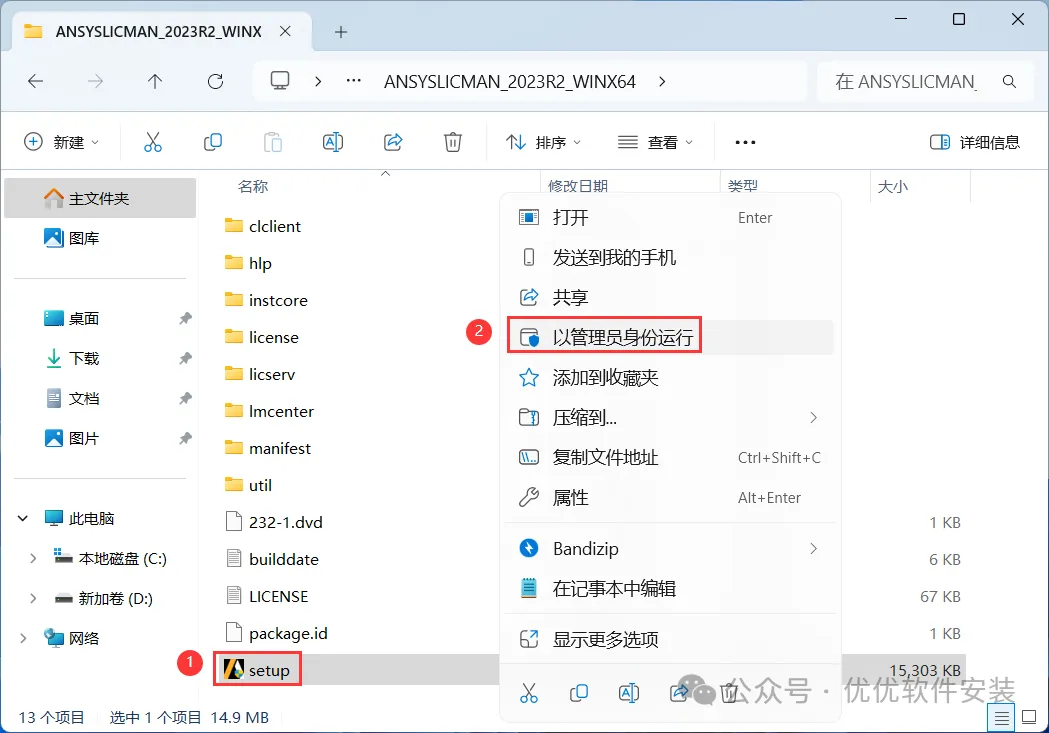Click ANSYSLICMAN_2023R2_WINX64 in the address bar

coord(510,82)
